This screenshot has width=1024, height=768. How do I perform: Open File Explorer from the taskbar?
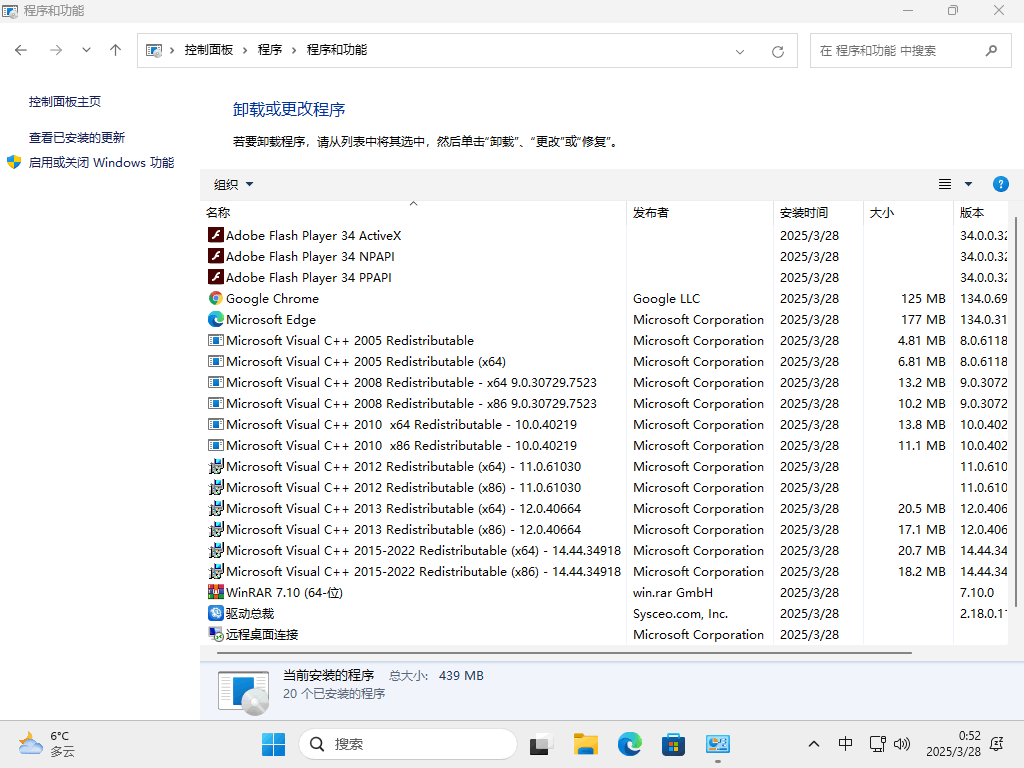tap(585, 744)
